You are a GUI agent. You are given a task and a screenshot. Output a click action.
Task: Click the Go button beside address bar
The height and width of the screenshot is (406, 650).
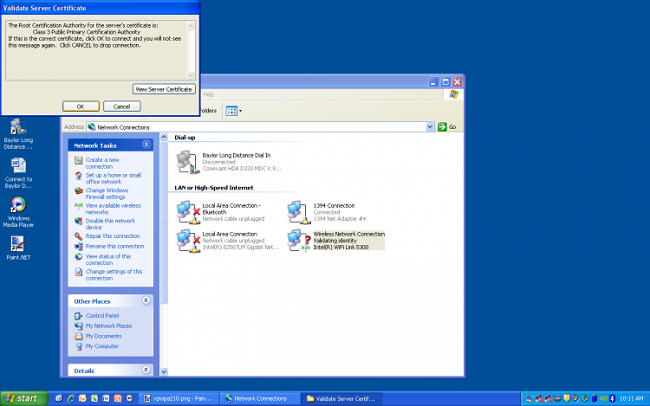point(447,127)
